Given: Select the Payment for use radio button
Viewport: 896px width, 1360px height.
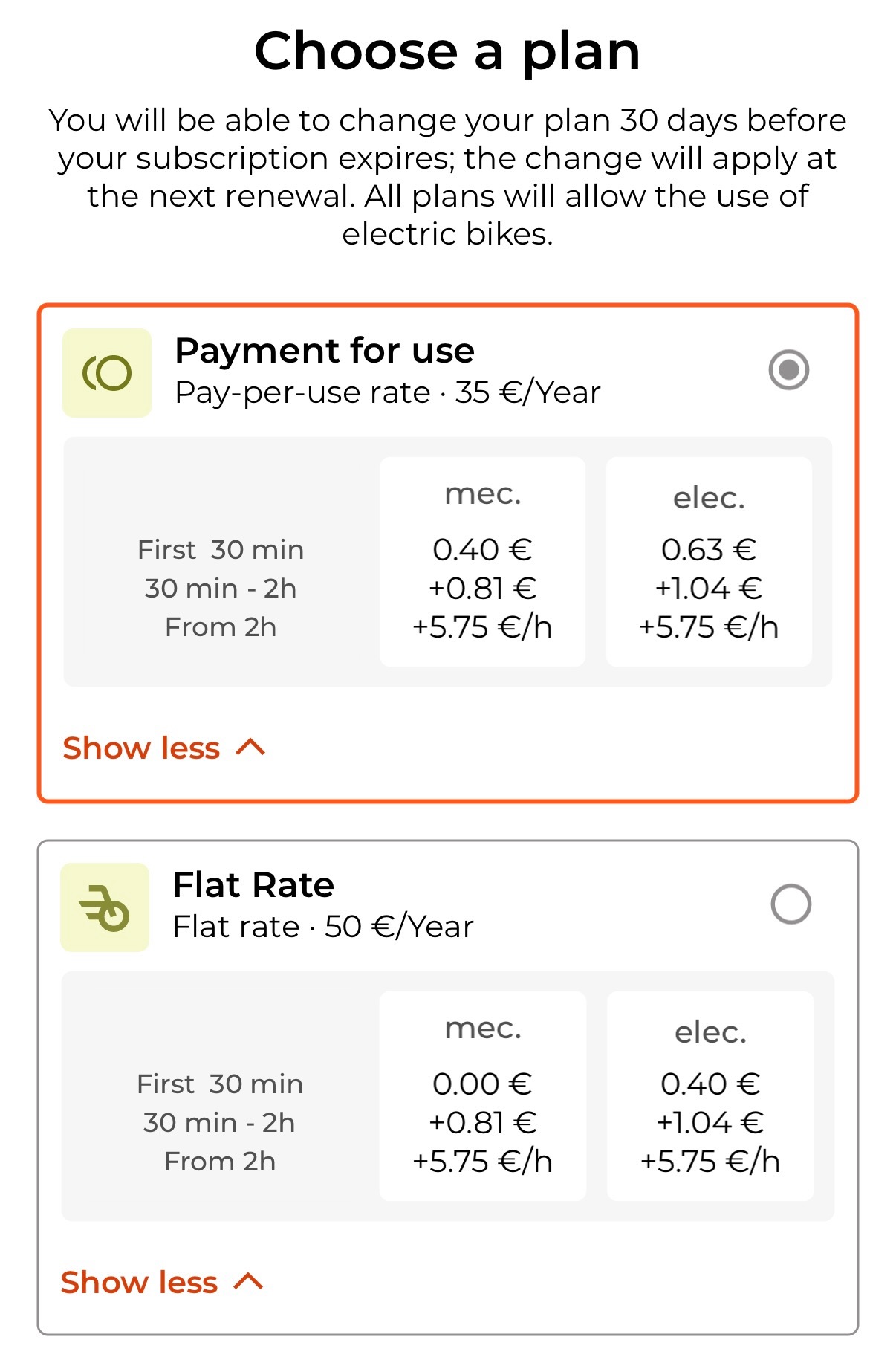Looking at the screenshot, I should click(789, 370).
